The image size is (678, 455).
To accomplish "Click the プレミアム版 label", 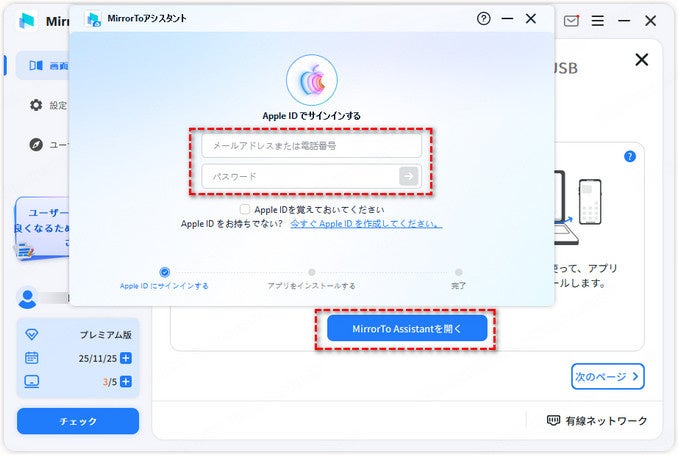I will [x=106, y=334].
